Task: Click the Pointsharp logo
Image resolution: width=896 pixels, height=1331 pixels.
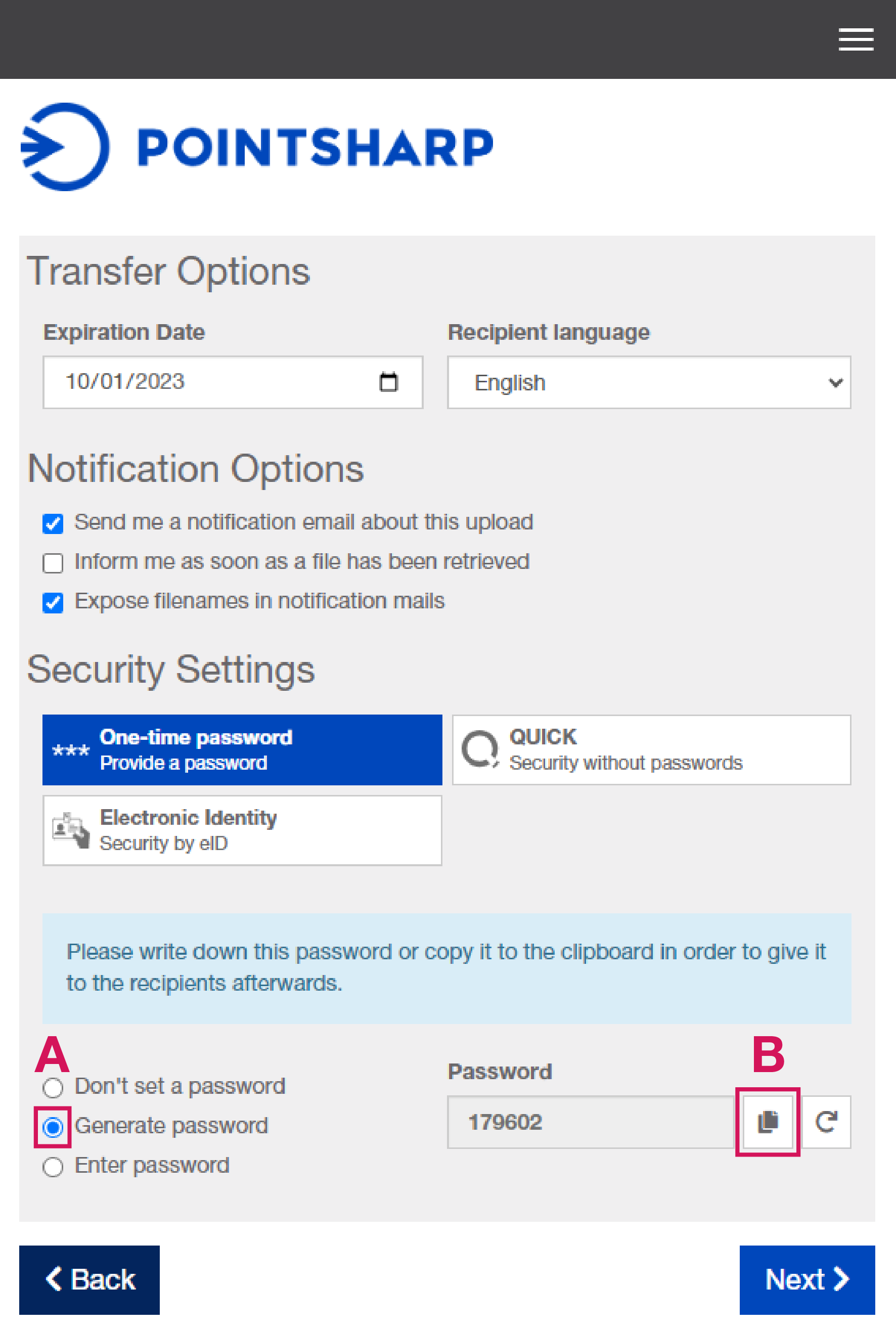Action: point(256,147)
